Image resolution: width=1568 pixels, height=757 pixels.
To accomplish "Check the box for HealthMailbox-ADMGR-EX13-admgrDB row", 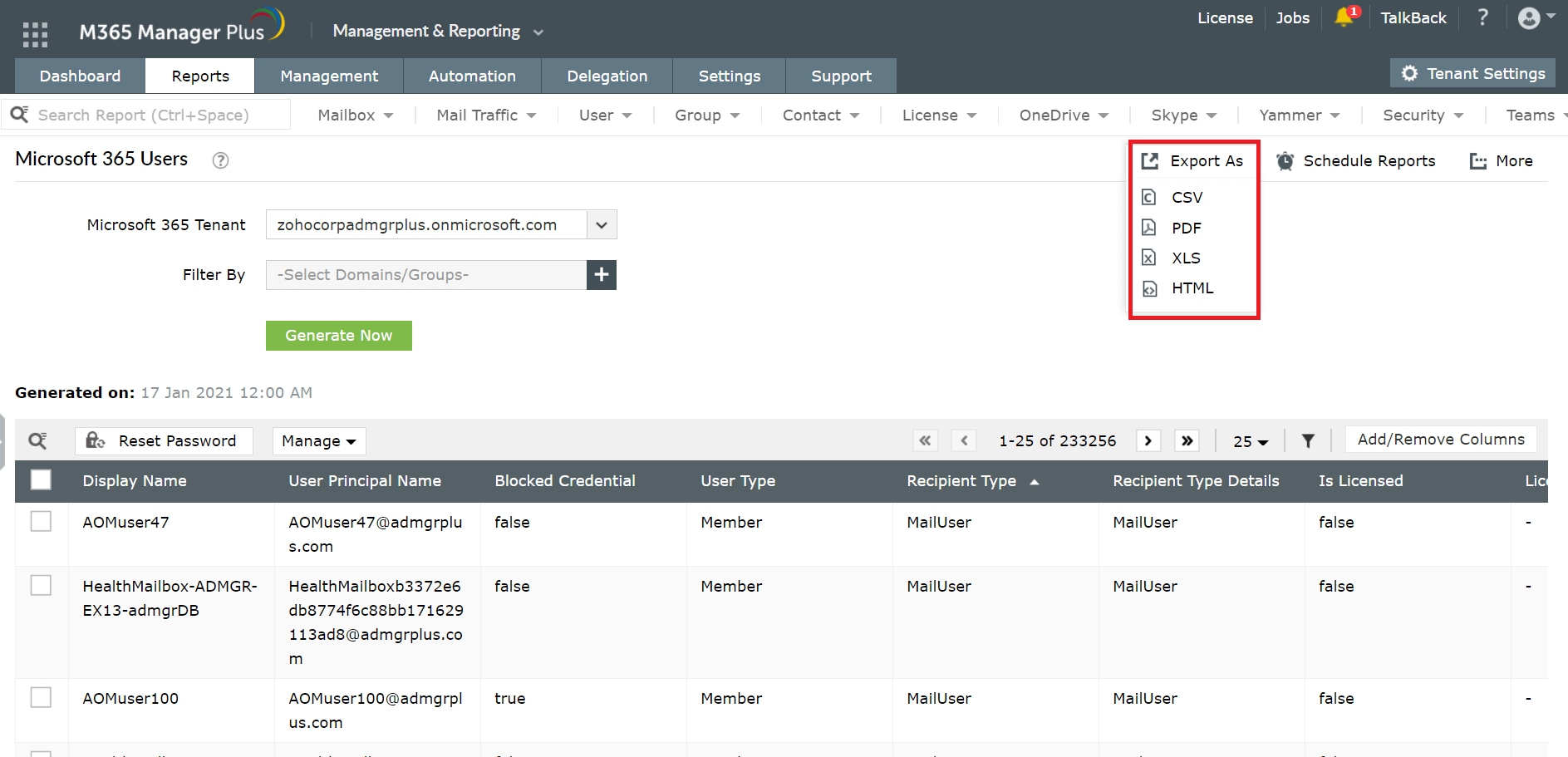I will pos(41,585).
